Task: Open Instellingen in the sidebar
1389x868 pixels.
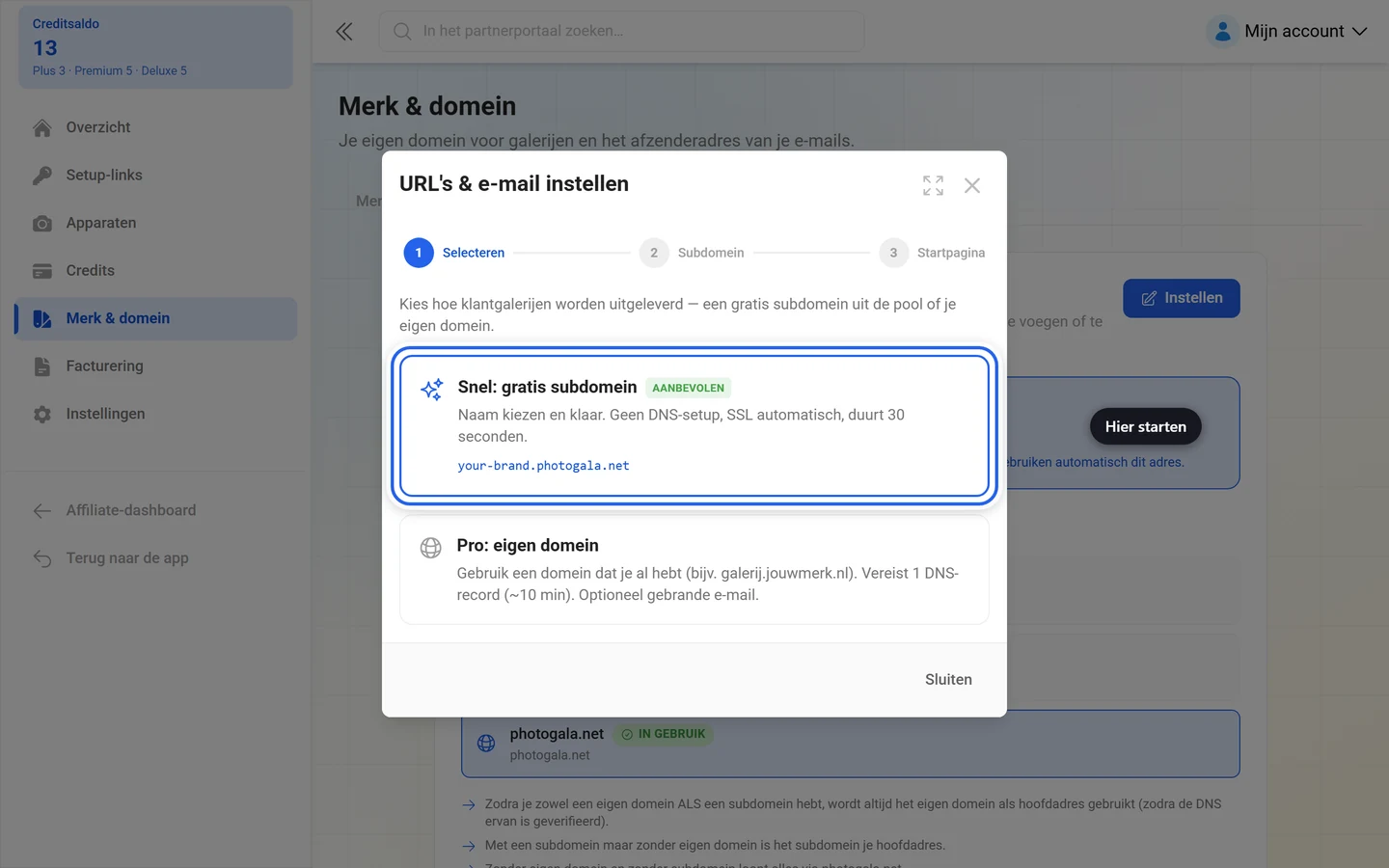Action: coord(156,414)
